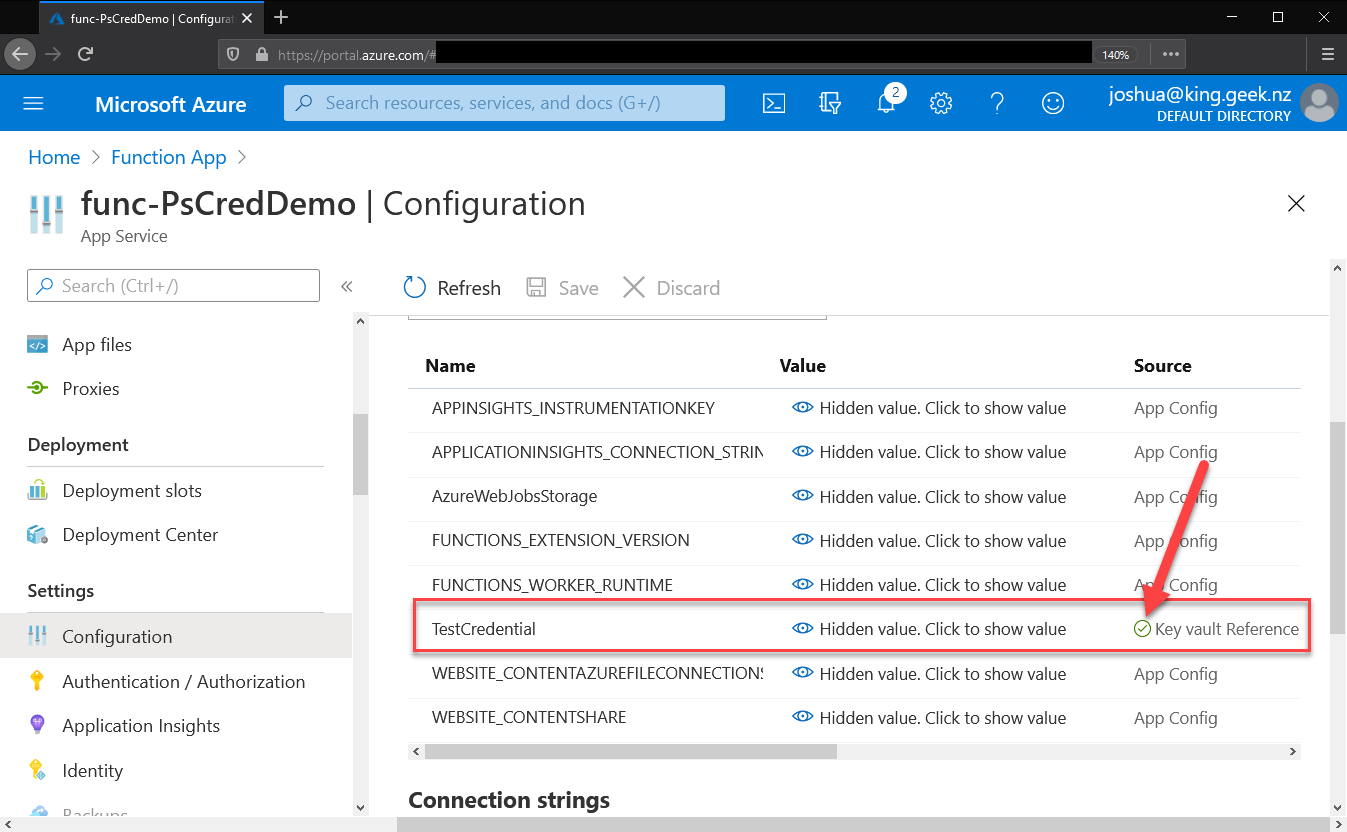Show value of AzureWebJobsStorage
The width and height of the screenshot is (1347, 832).
click(929, 497)
